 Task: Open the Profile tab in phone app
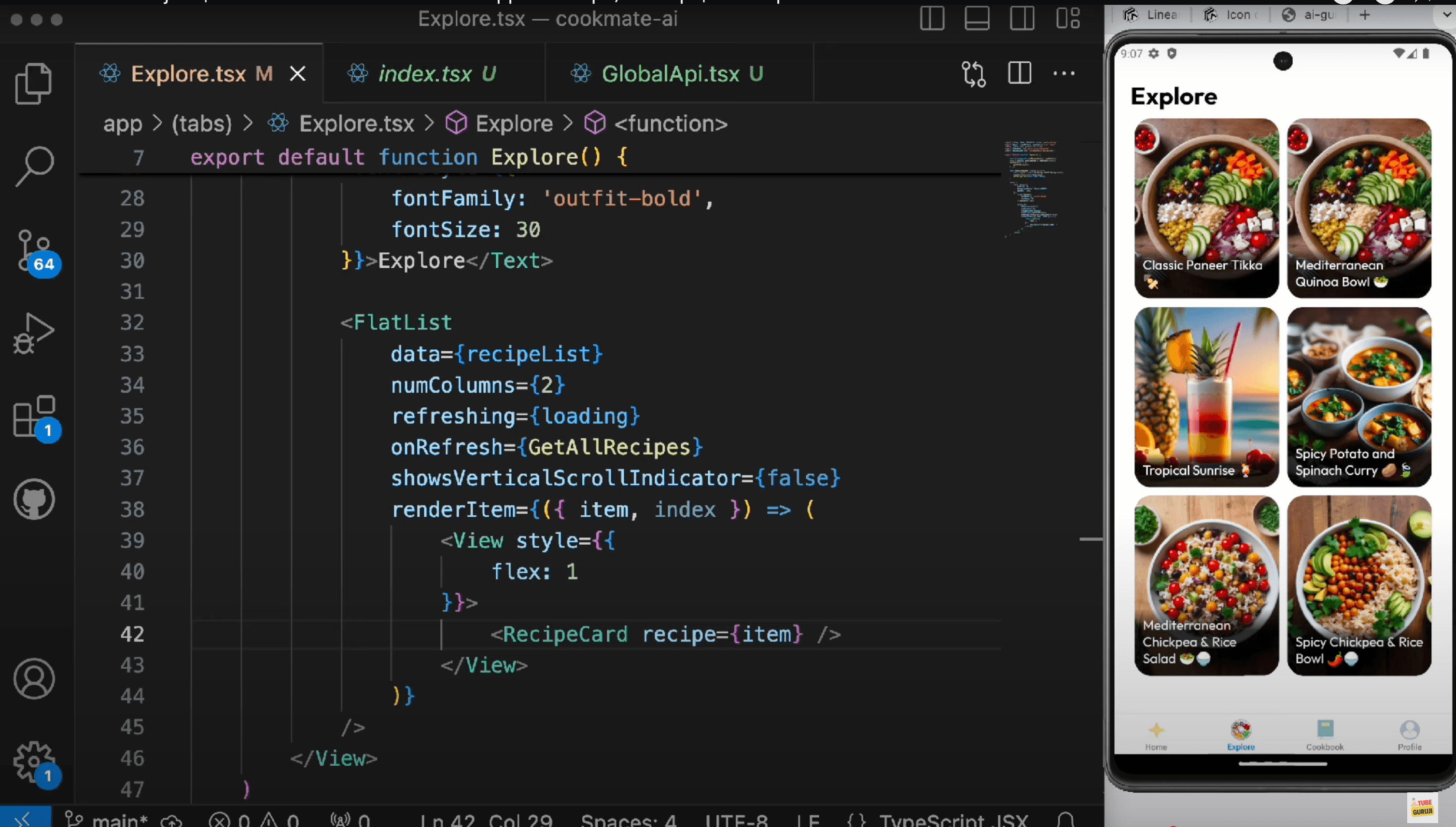1409,735
